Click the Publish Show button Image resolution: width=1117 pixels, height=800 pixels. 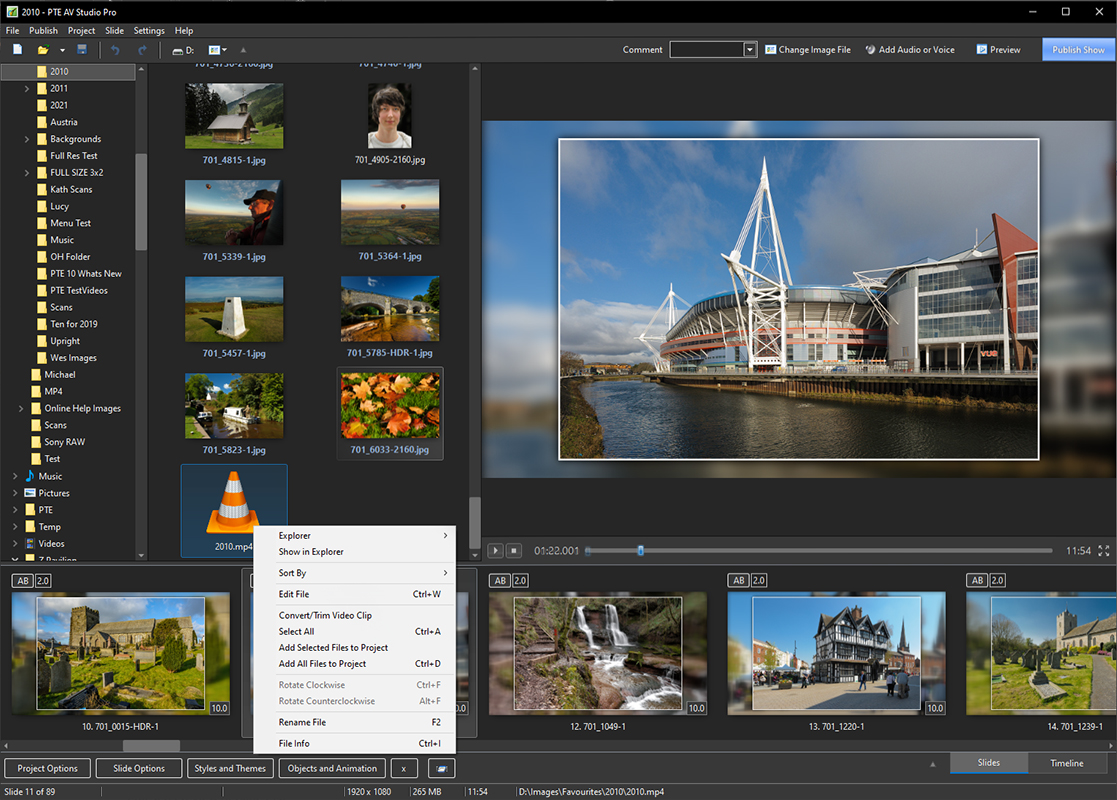tap(1078, 50)
